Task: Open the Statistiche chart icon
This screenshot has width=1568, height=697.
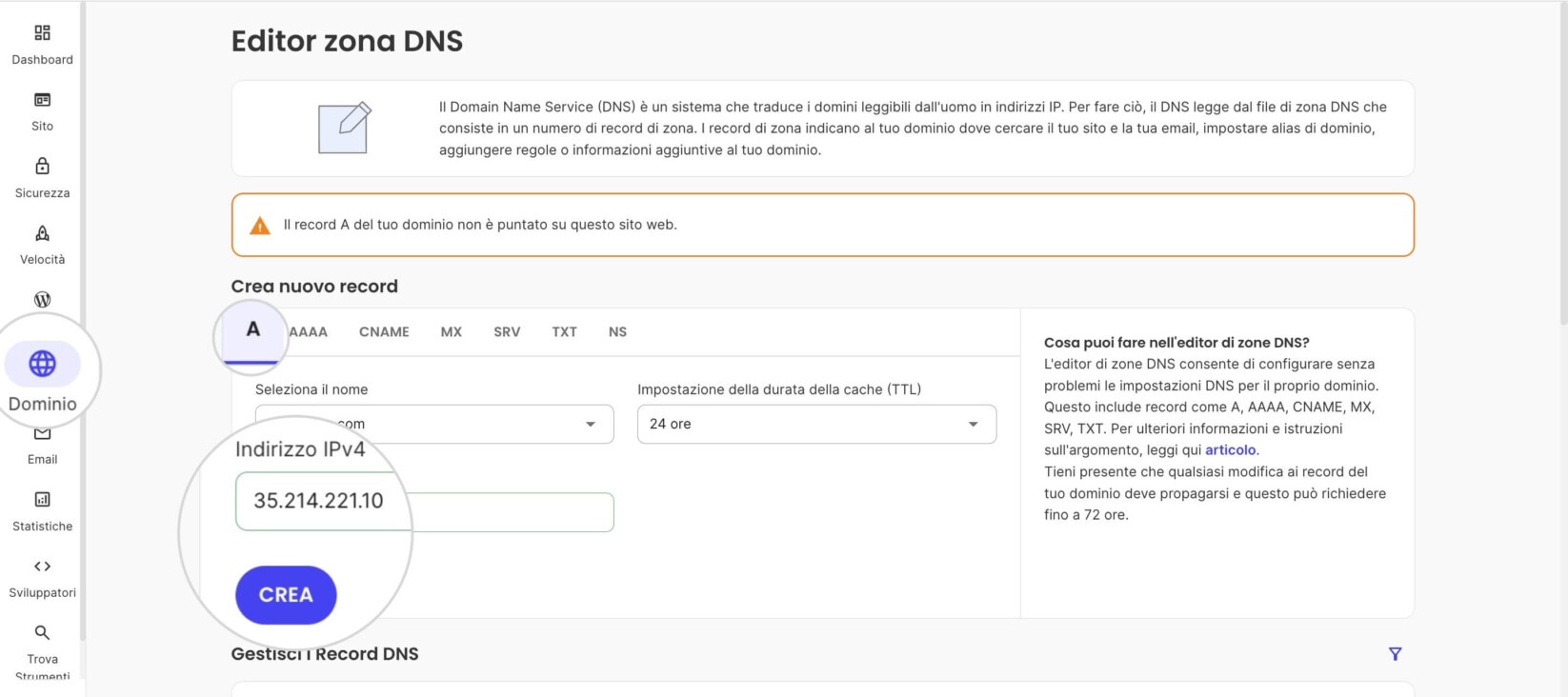Action: tap(42, 500)
